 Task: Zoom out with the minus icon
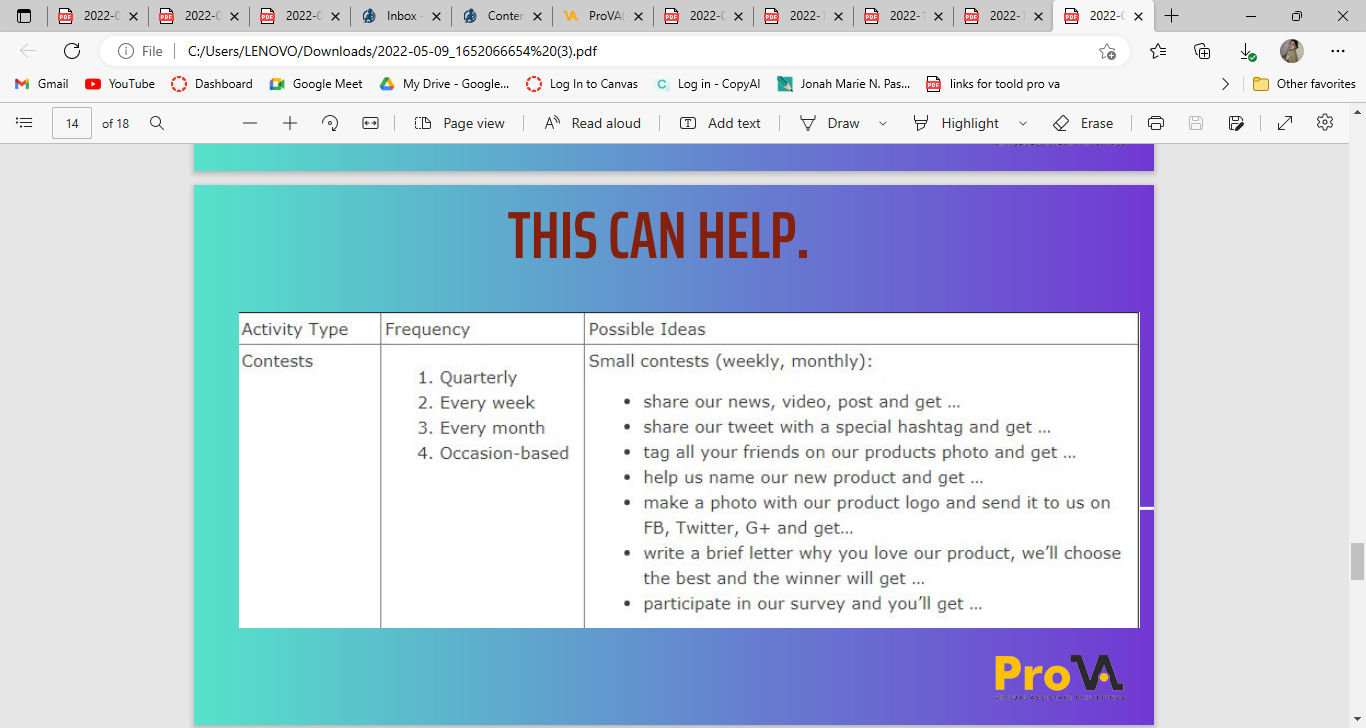click(x=250, y=123)
